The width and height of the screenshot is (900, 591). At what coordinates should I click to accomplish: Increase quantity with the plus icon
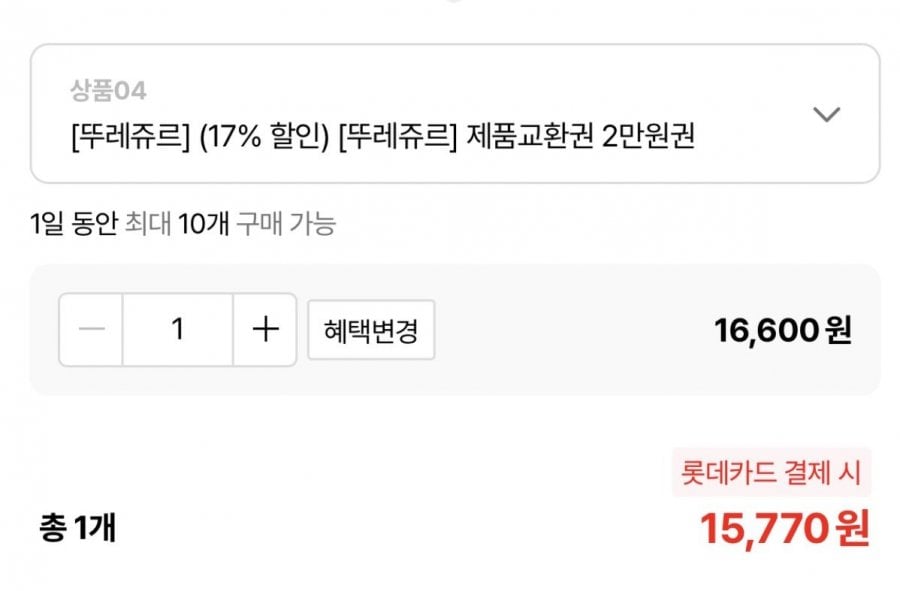point(265,330)
